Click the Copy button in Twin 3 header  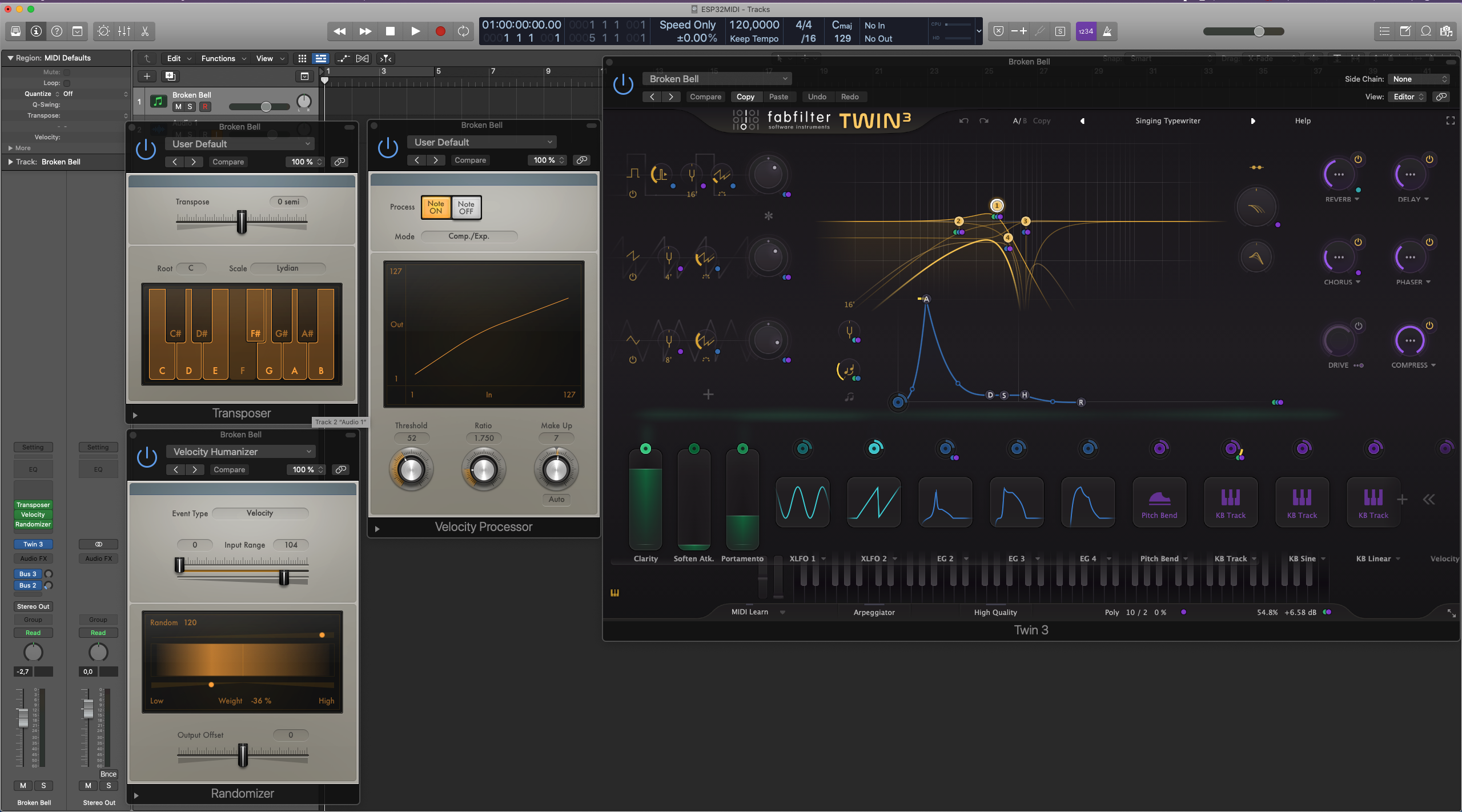[745, 97]
